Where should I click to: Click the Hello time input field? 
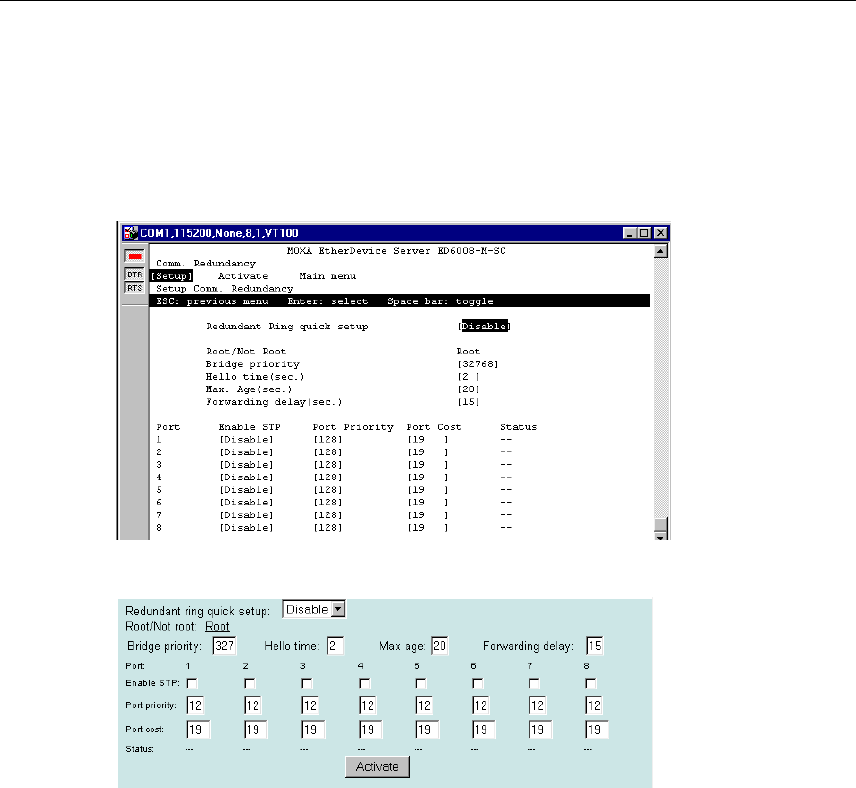335,646
